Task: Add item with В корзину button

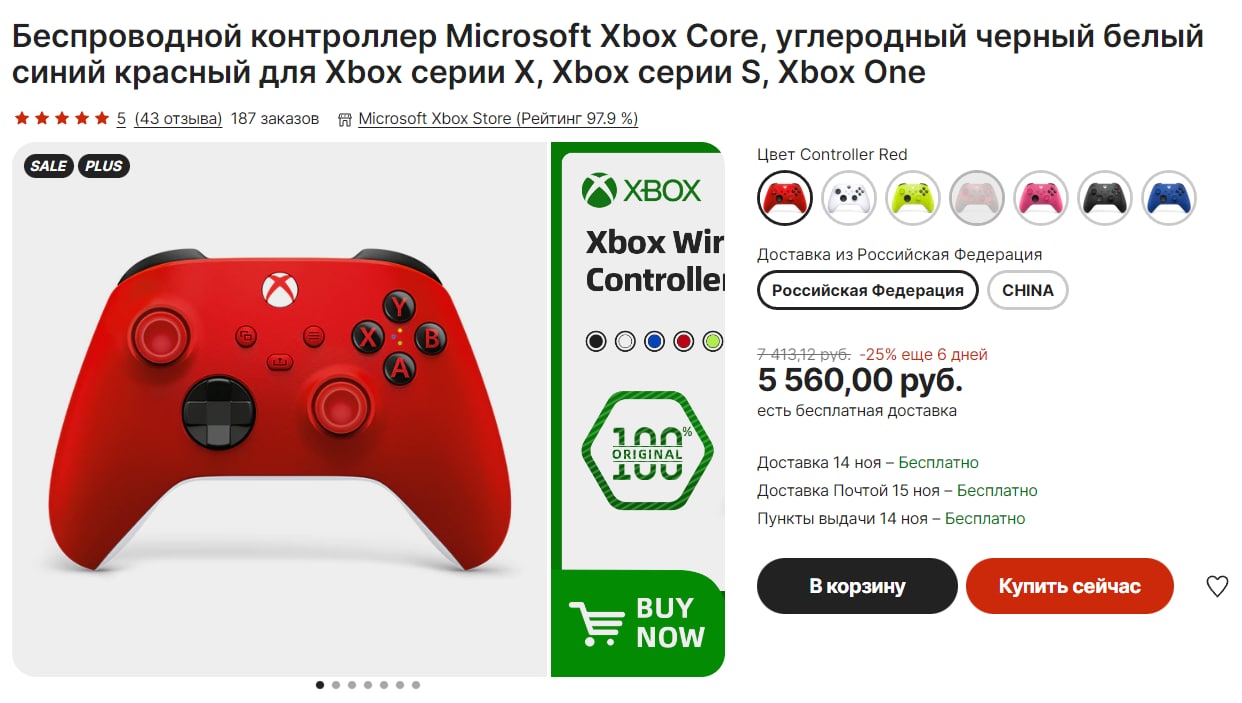Action: (857, 586)
